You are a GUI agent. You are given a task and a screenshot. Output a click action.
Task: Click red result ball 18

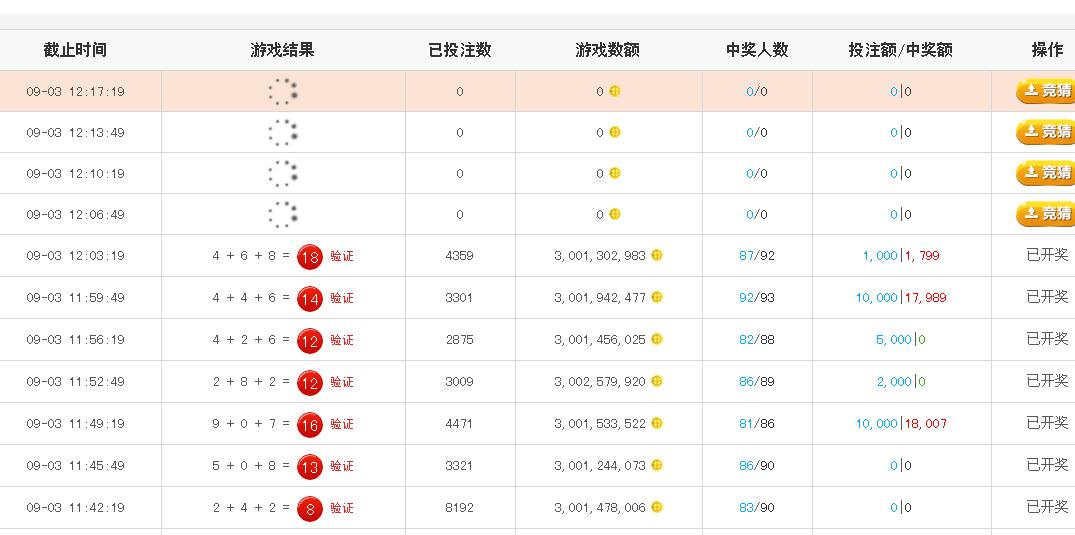(x=310, y=256)
